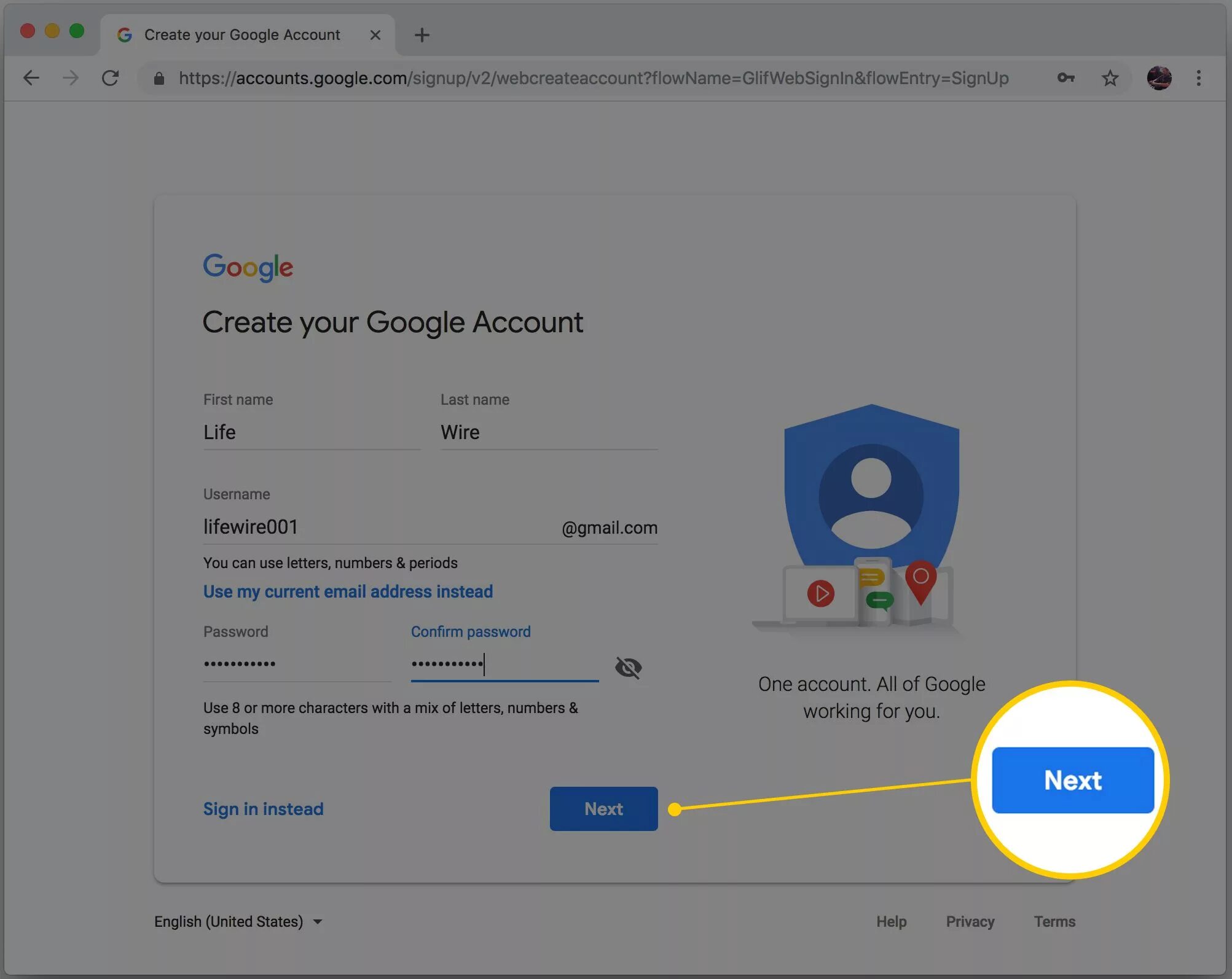This screenshot has width=1232, height=979.
Task: Open English (United States) language dropdown
Action: click(238, 921)
